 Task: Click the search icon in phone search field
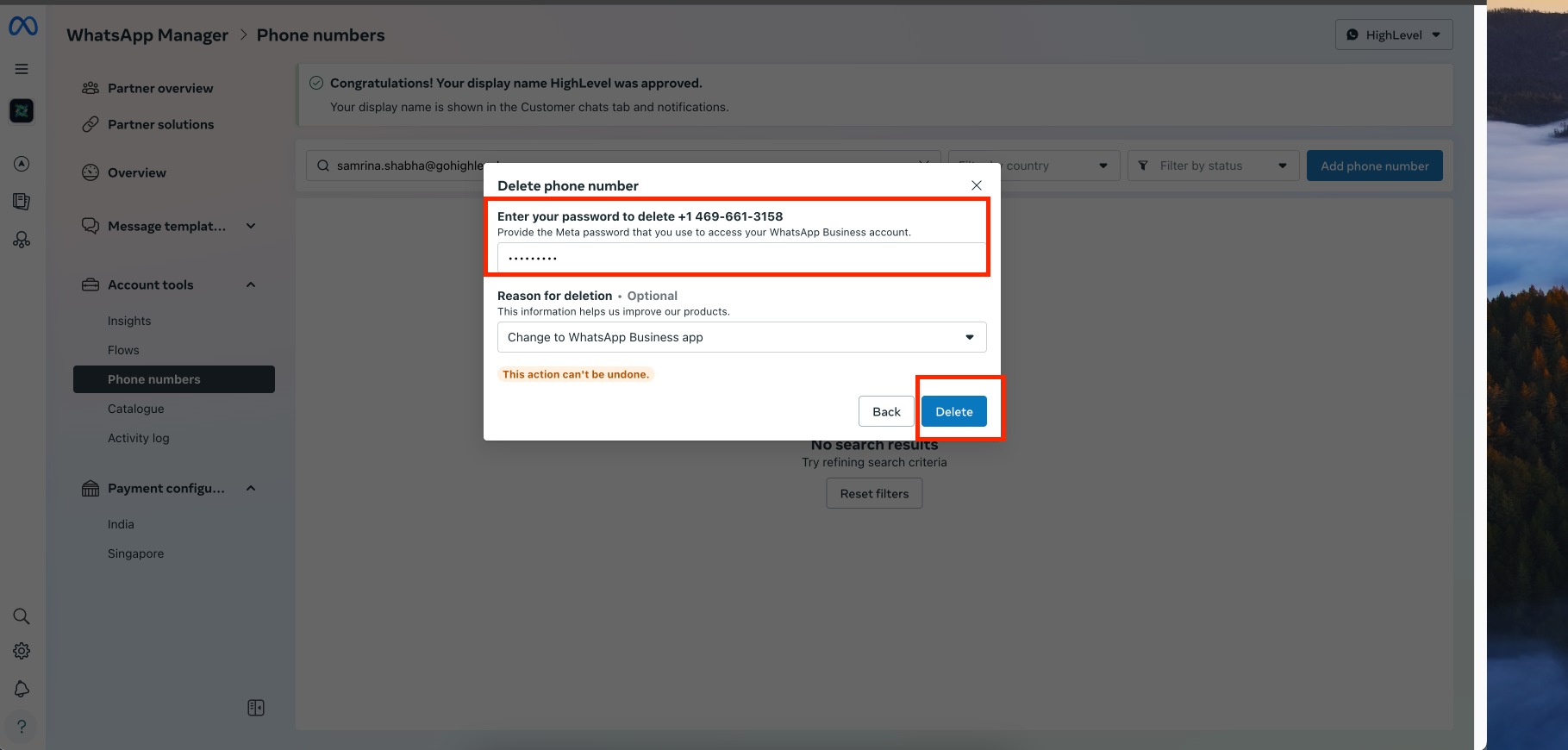323,166
